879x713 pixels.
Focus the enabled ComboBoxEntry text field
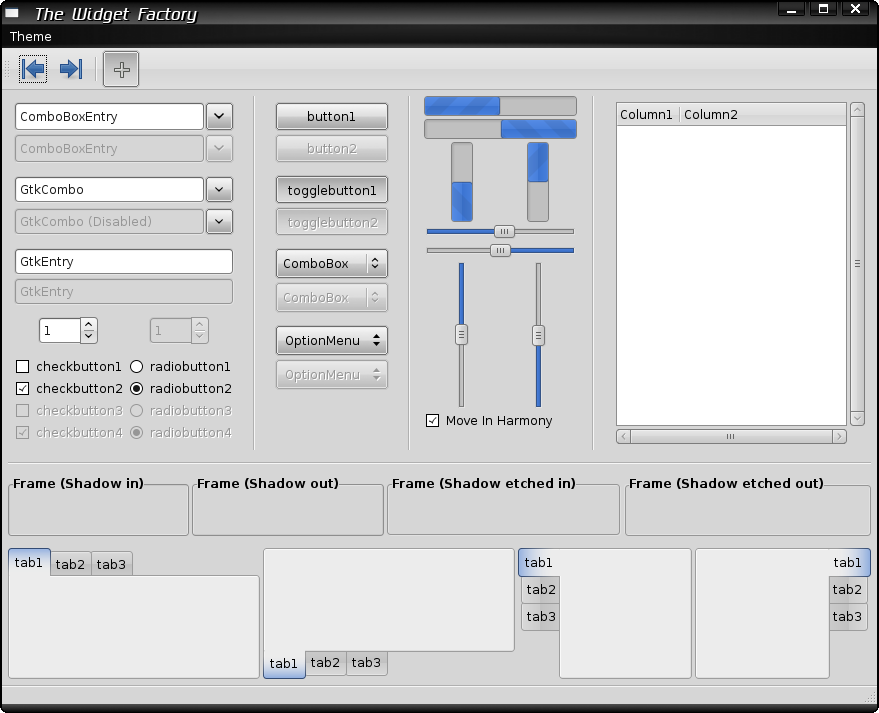(x=109, y=117)
